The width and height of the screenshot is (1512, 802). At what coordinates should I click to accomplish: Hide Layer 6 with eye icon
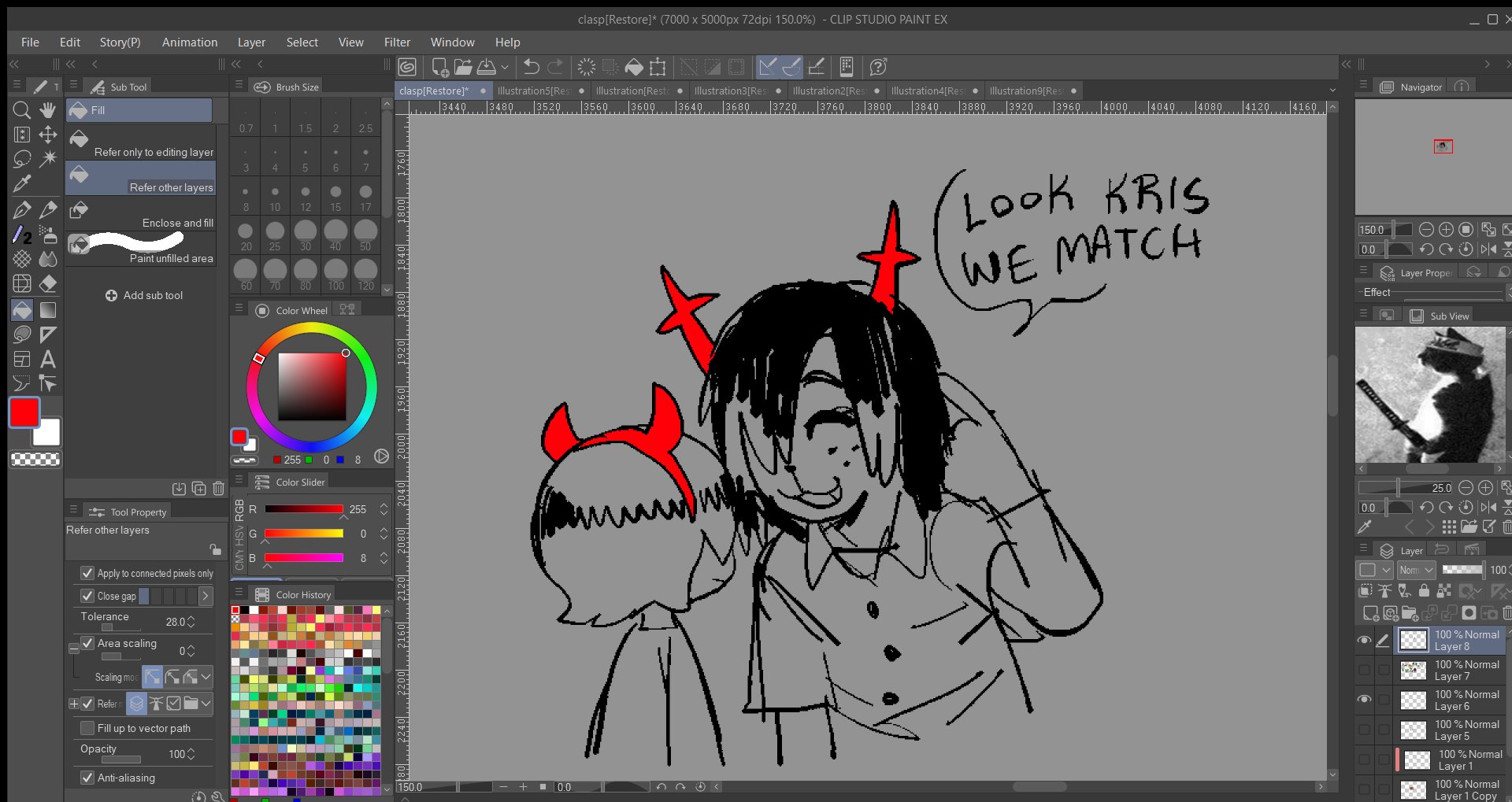click(1364, 699)
